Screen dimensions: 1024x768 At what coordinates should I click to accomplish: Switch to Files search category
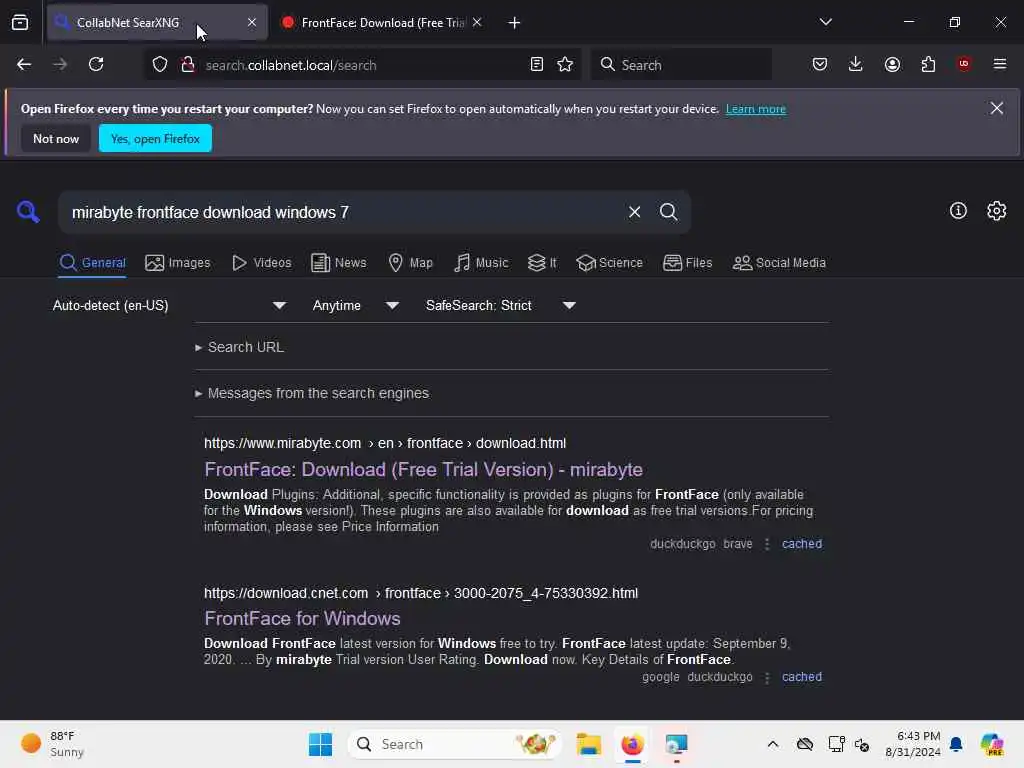[687, 263]
